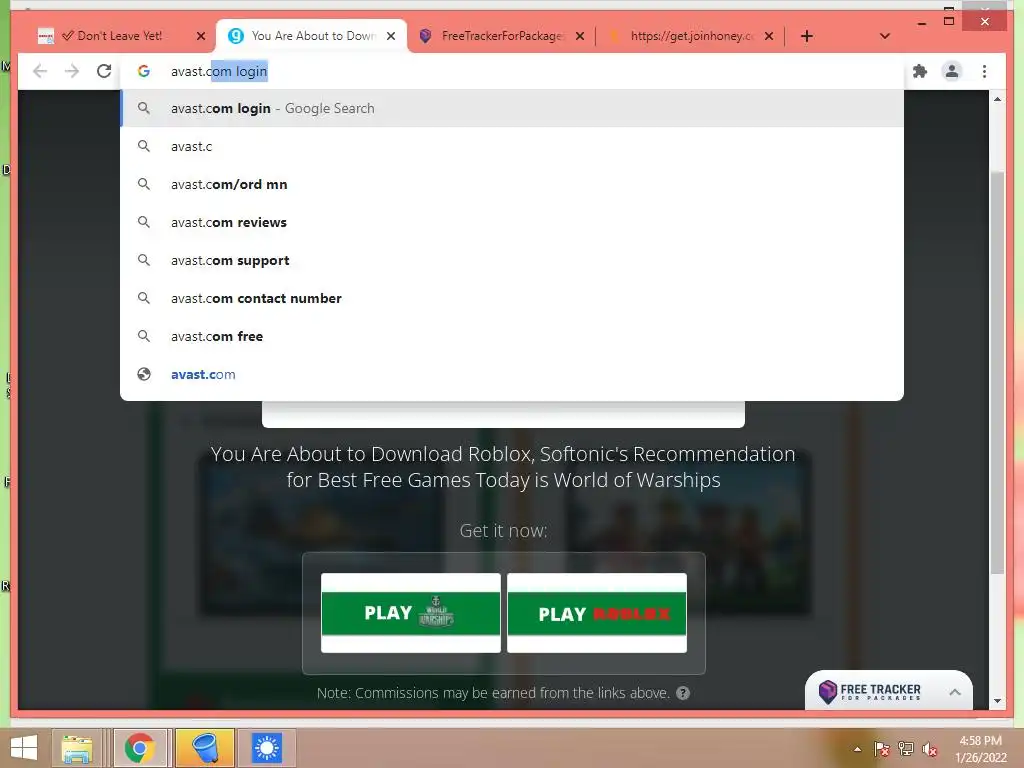Open a new tab with plus button
The width and height of the screenshot is (1024, 768).
coord(807,36)
